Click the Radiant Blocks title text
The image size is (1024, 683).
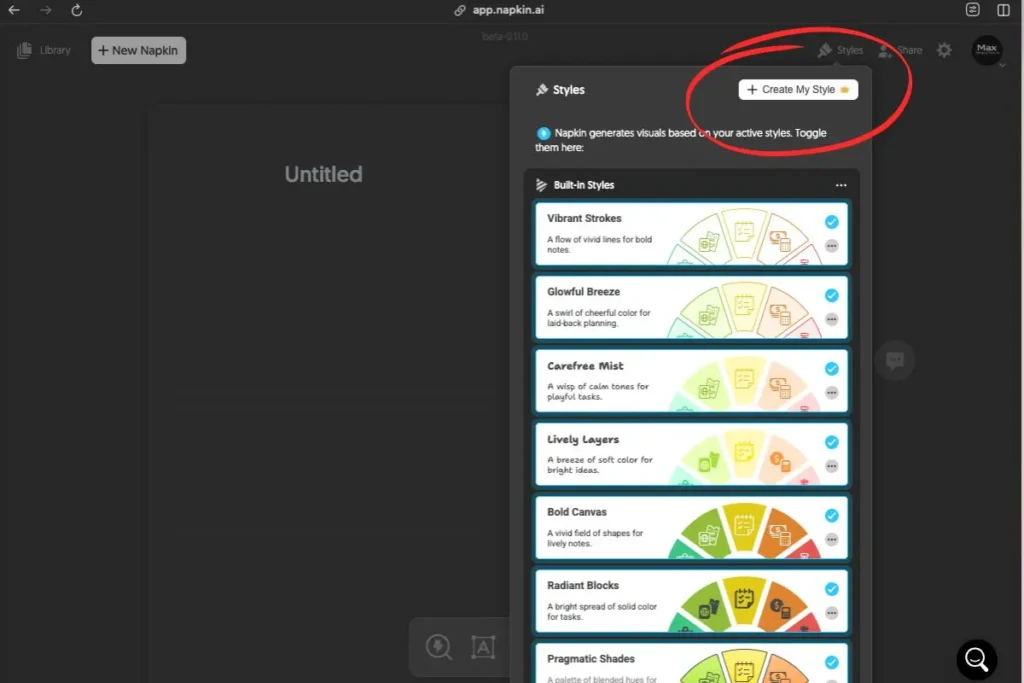click(x=583, y=586)
